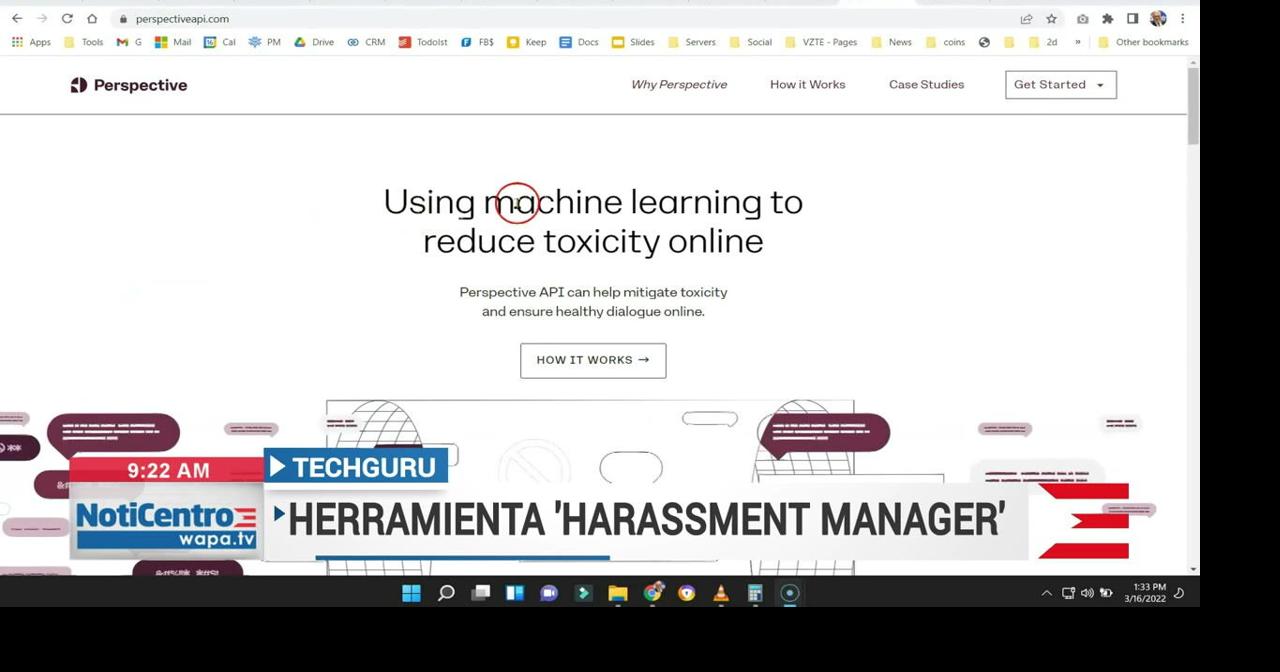This screenshot has height=672, width=1280.
Task: Open the Todoist bookmark
Action: (x=423, y=42)
